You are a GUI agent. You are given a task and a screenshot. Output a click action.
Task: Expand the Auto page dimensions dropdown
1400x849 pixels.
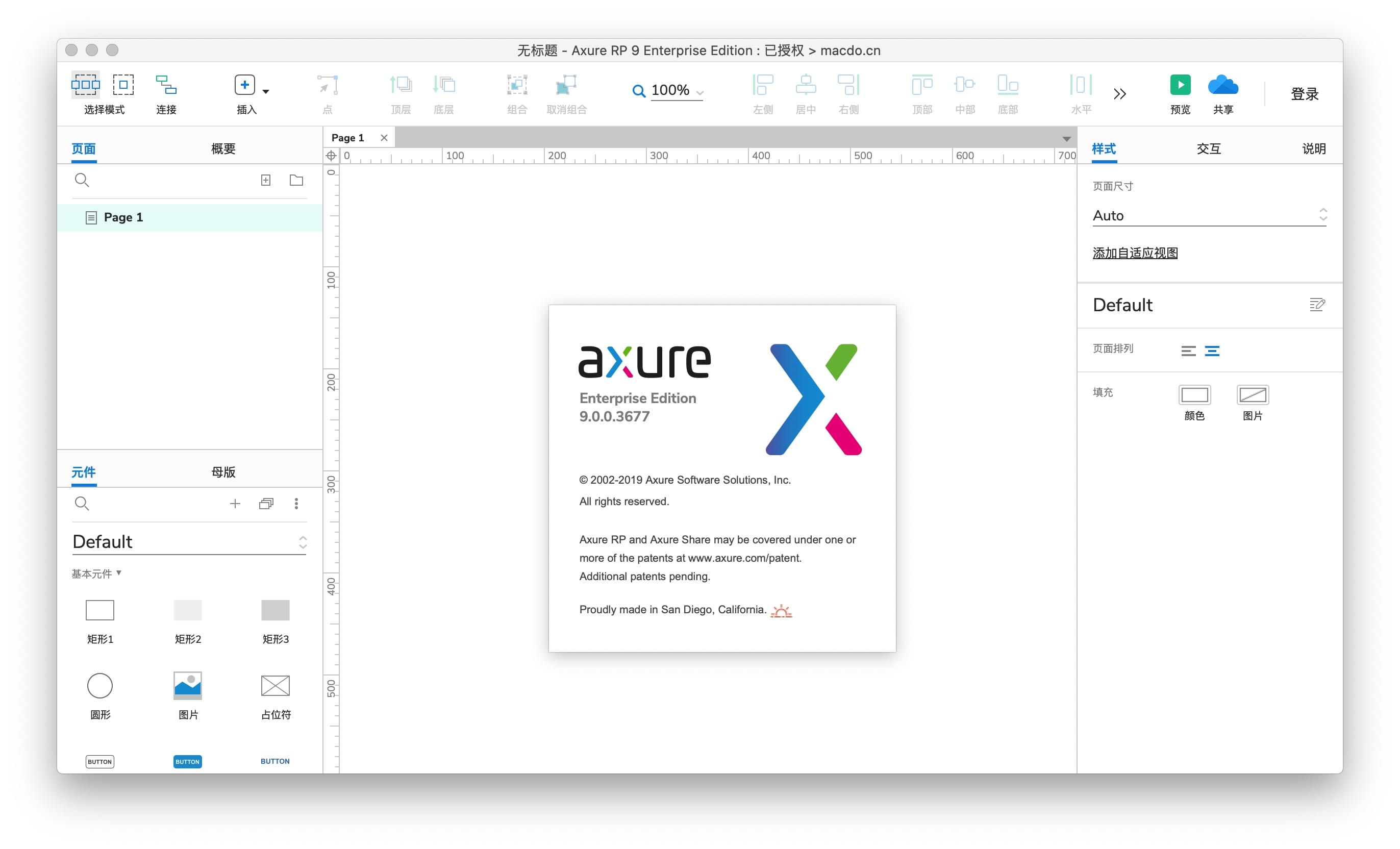[x=1209, y=215]
